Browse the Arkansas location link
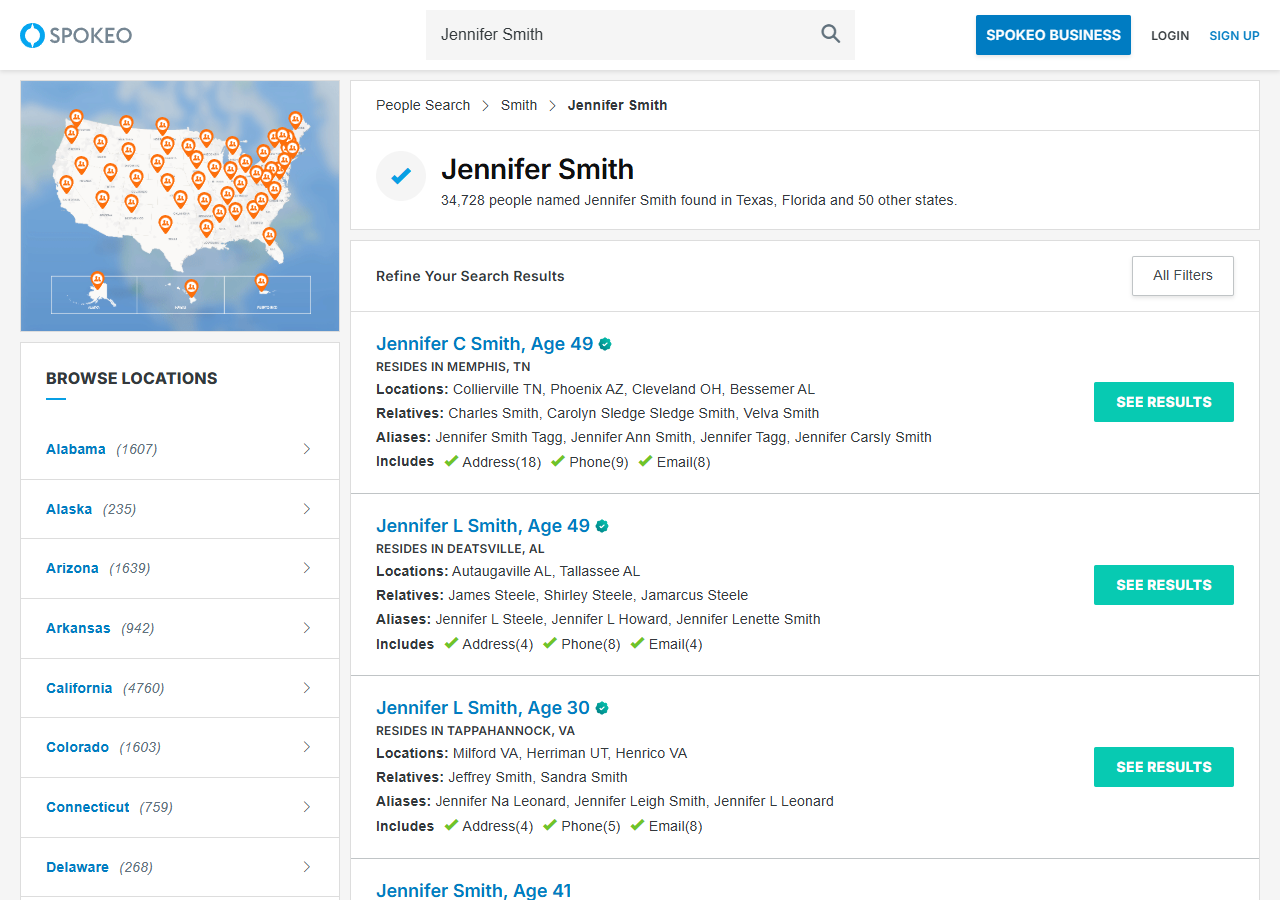 point(78,628)
